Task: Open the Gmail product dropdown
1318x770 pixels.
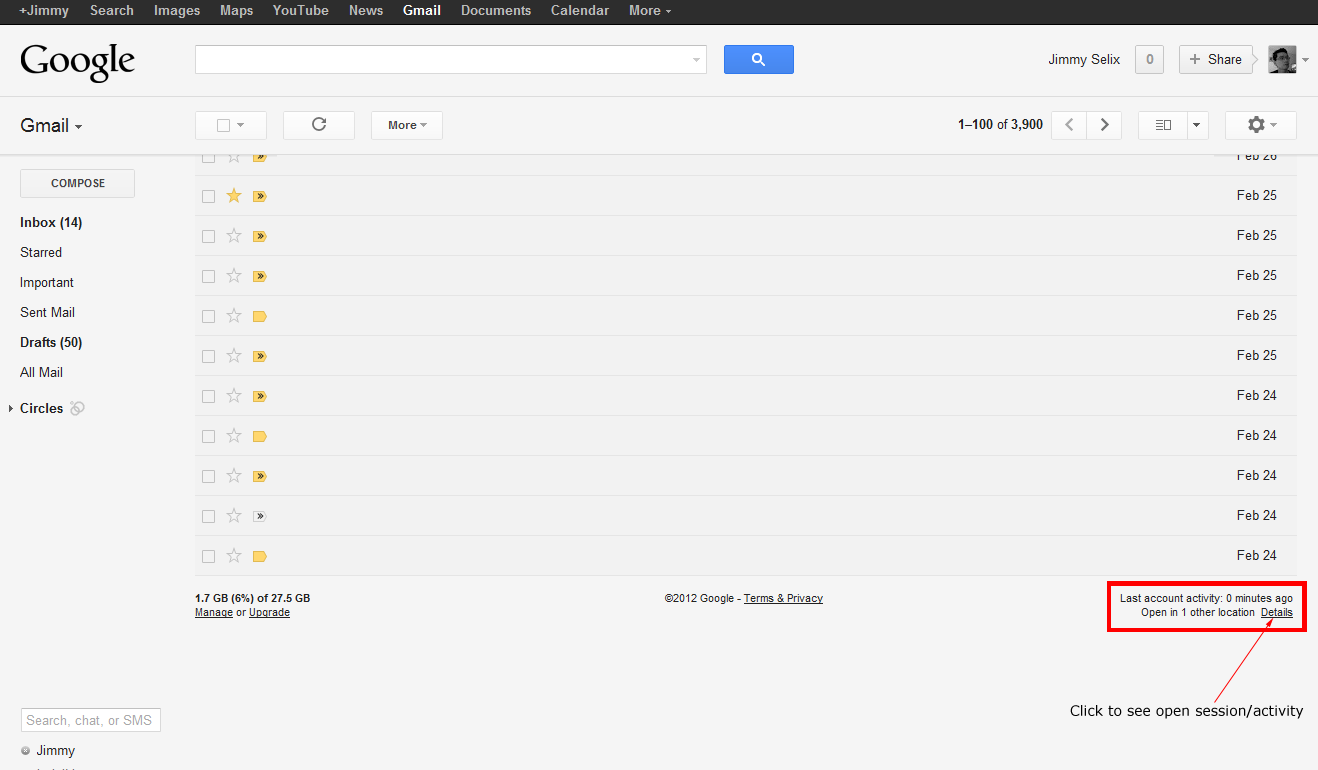Action: [51, 126]
